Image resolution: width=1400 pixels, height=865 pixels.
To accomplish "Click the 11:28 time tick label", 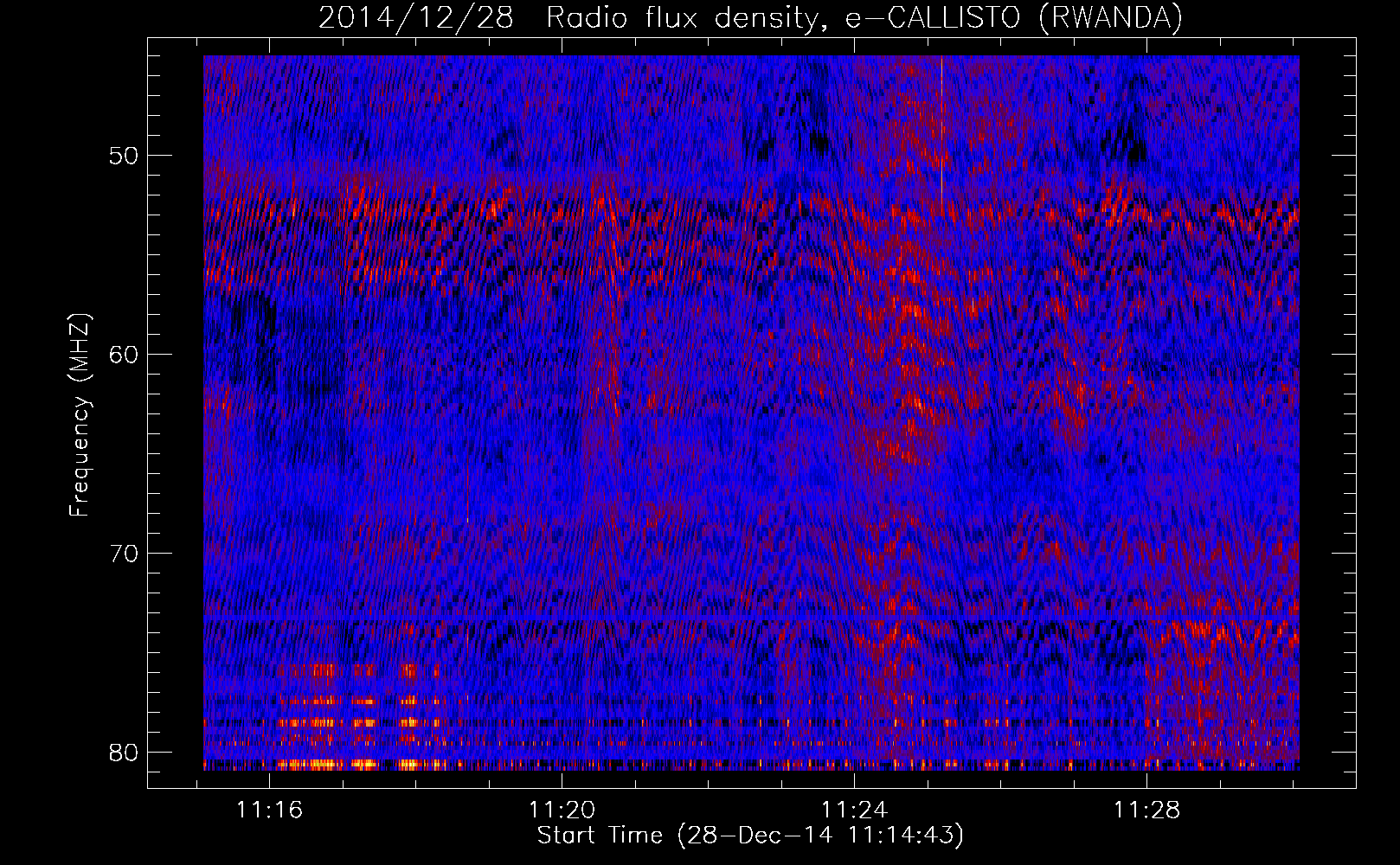I will [x=1147, y=811].
